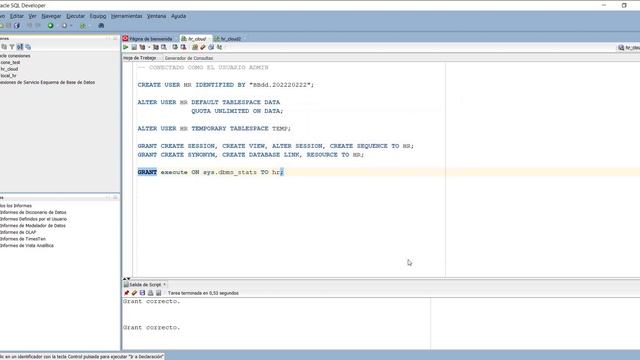This screenshot has height=360, width=640.
Task: Click the SQL Worksheet icon in main toolbar
Action: (x=83, y=26)
